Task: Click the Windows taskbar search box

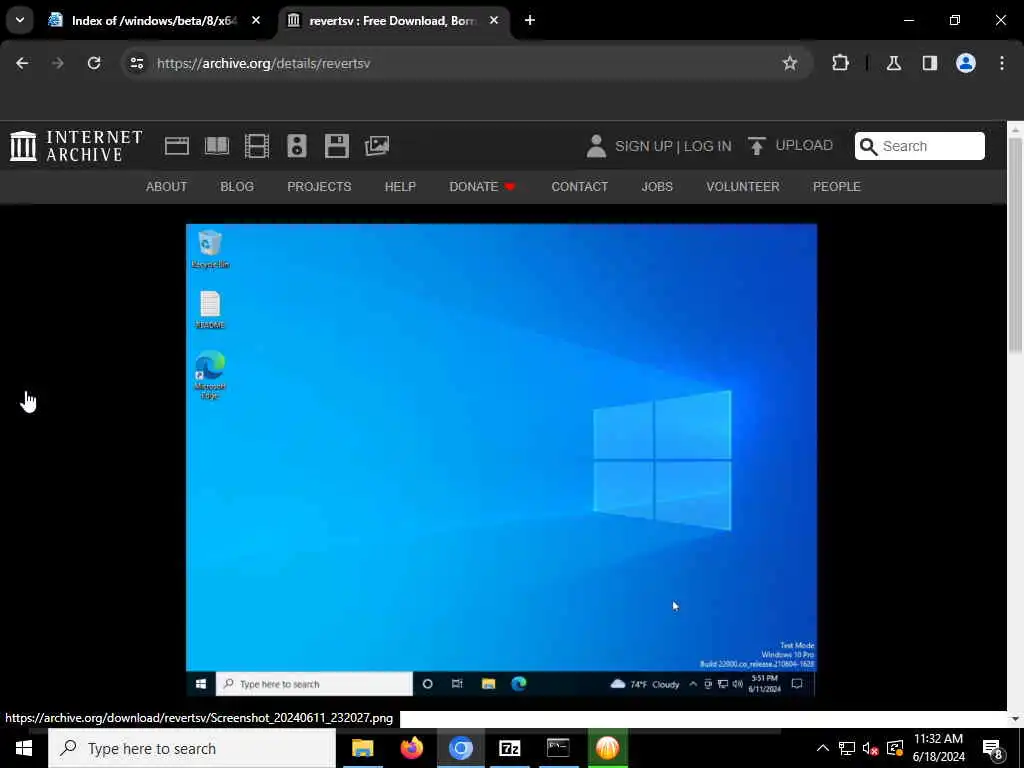Action: pyautogui.click(x=192, y=748)
